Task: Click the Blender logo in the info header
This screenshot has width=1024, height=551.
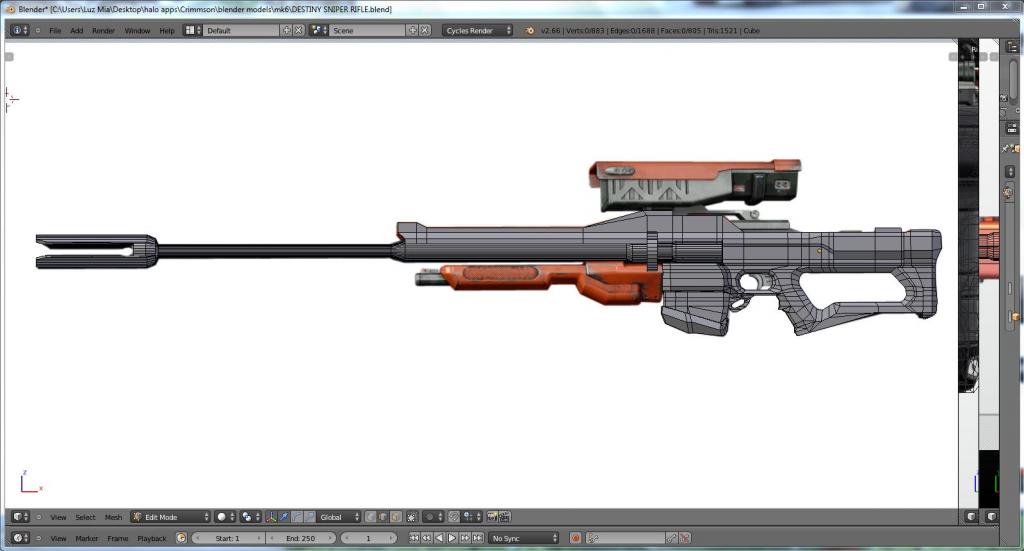Action: coord(530,30)
